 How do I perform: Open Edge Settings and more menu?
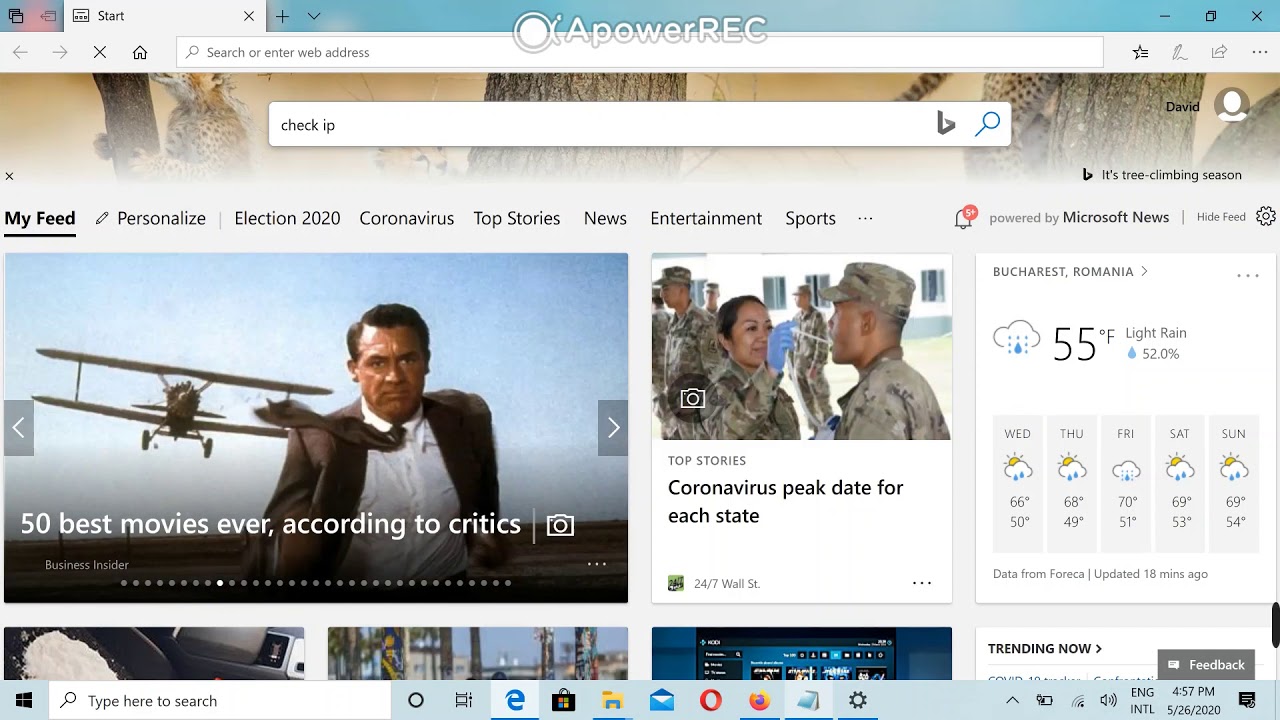1259,52
